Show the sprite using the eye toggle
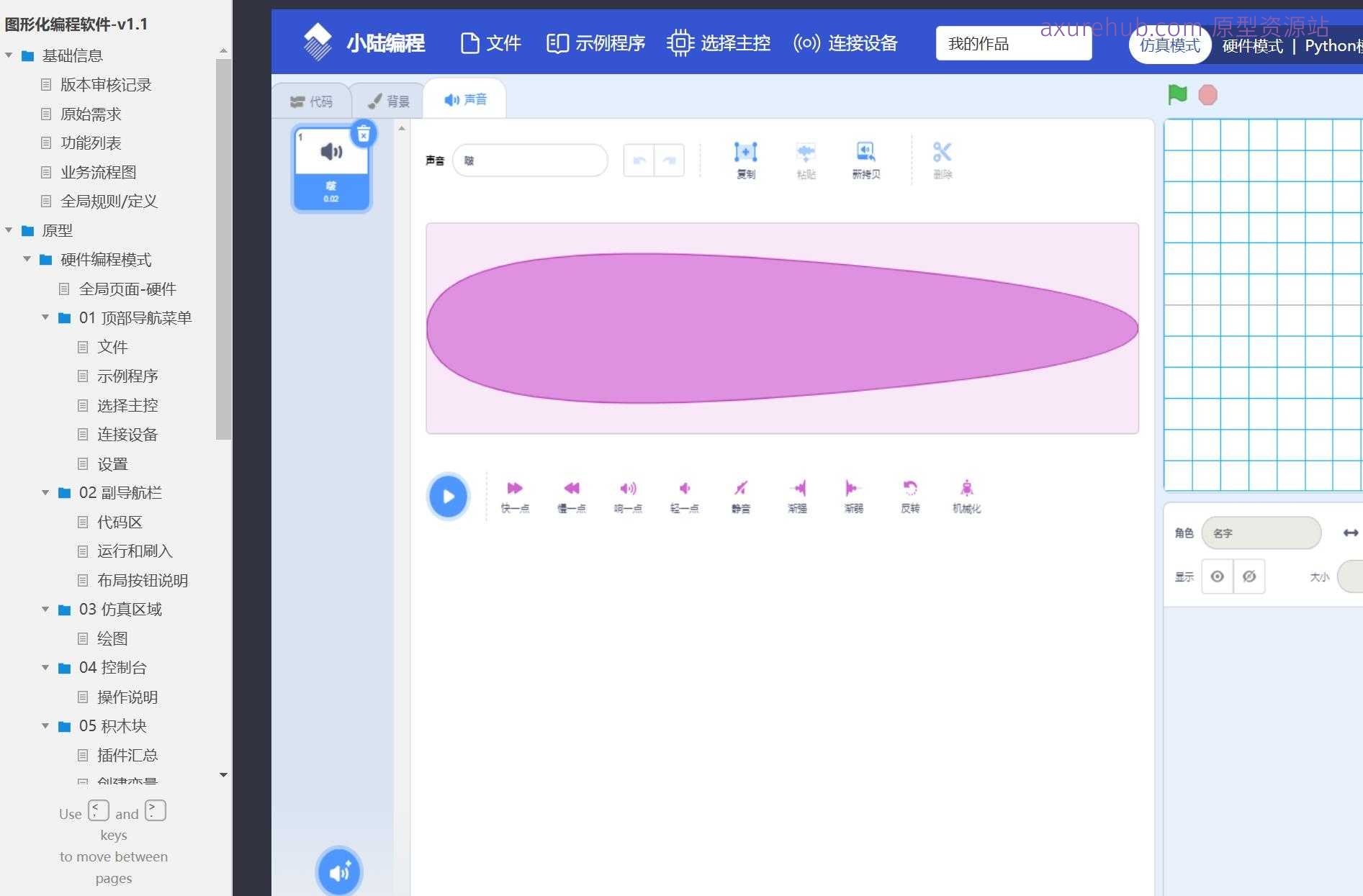The width and height of the screenshot is (1363, 896). pyautogui.click(x=1218, y=576)
